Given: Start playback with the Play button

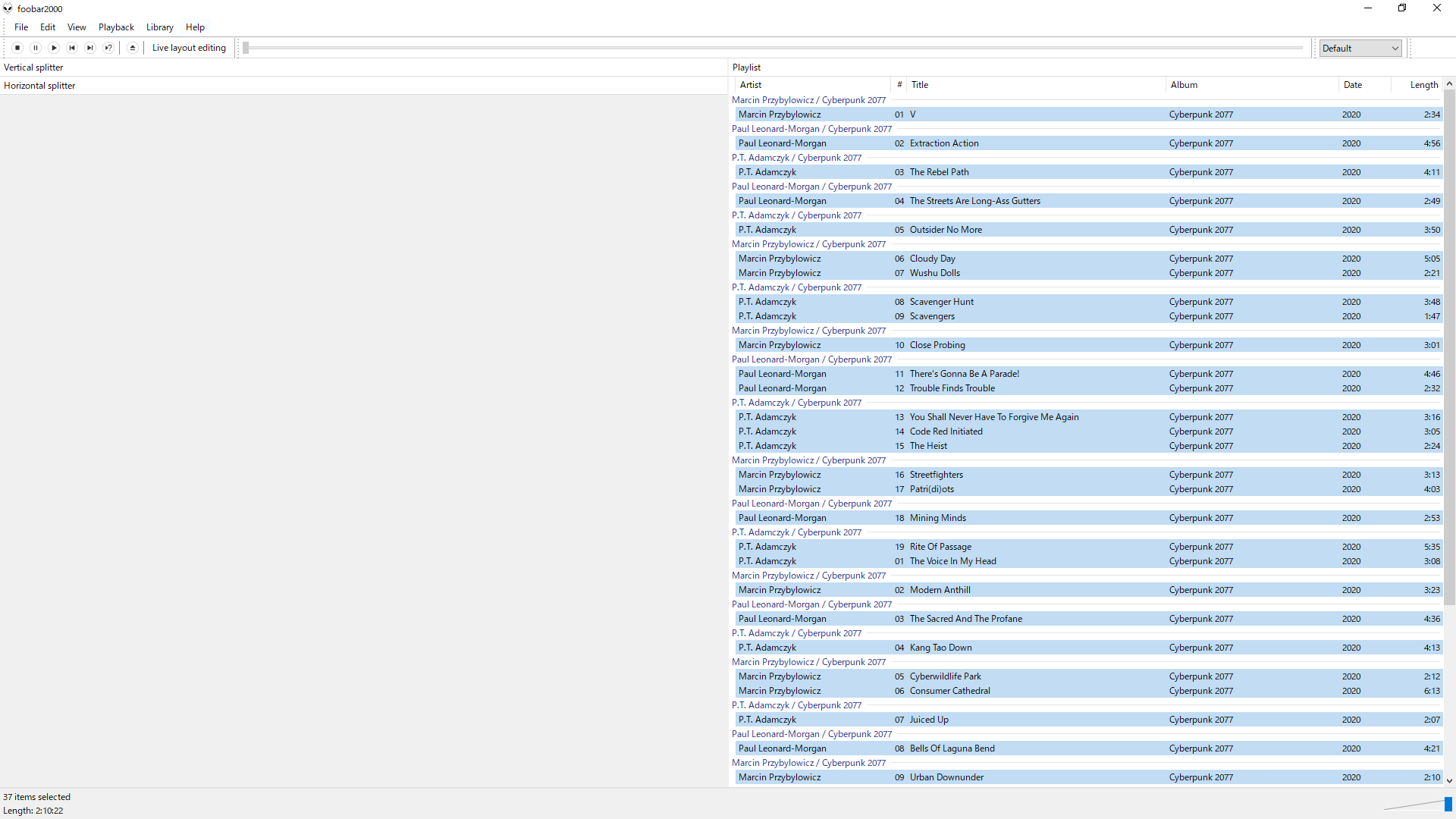Looking at the screenshot, I should tap(54, 48).
